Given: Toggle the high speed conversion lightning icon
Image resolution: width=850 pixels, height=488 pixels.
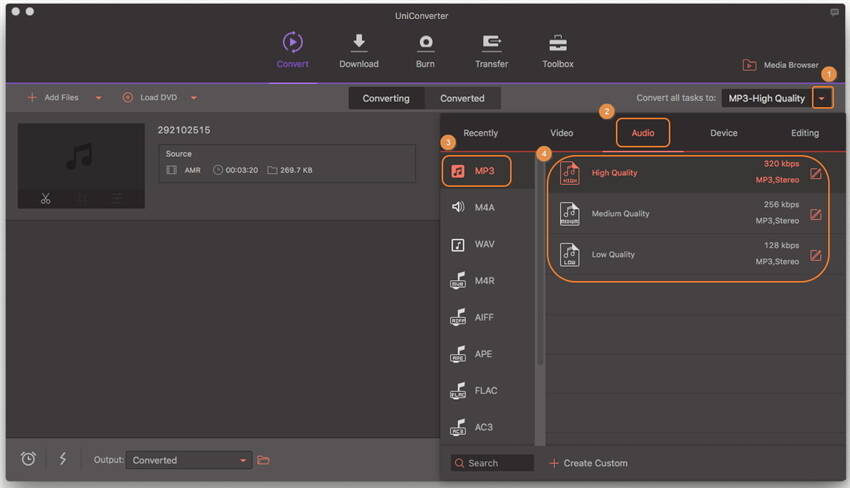Looking at the screenshot, I should pyautogui.click(x=63, y=459).
